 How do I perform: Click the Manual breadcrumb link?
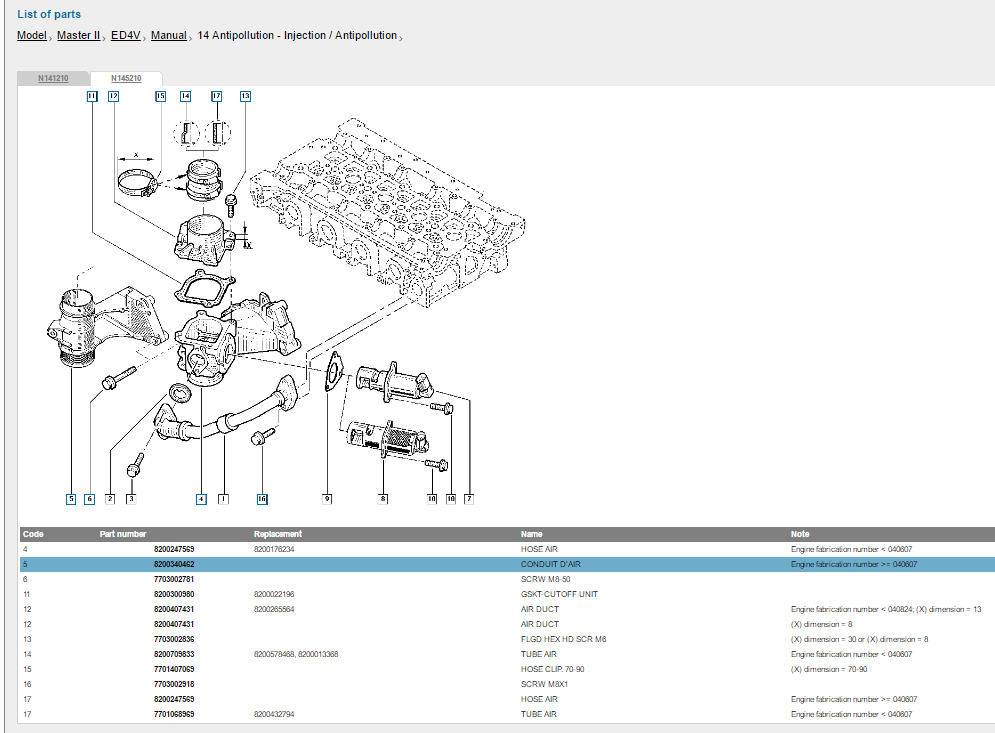click(169, 36)
